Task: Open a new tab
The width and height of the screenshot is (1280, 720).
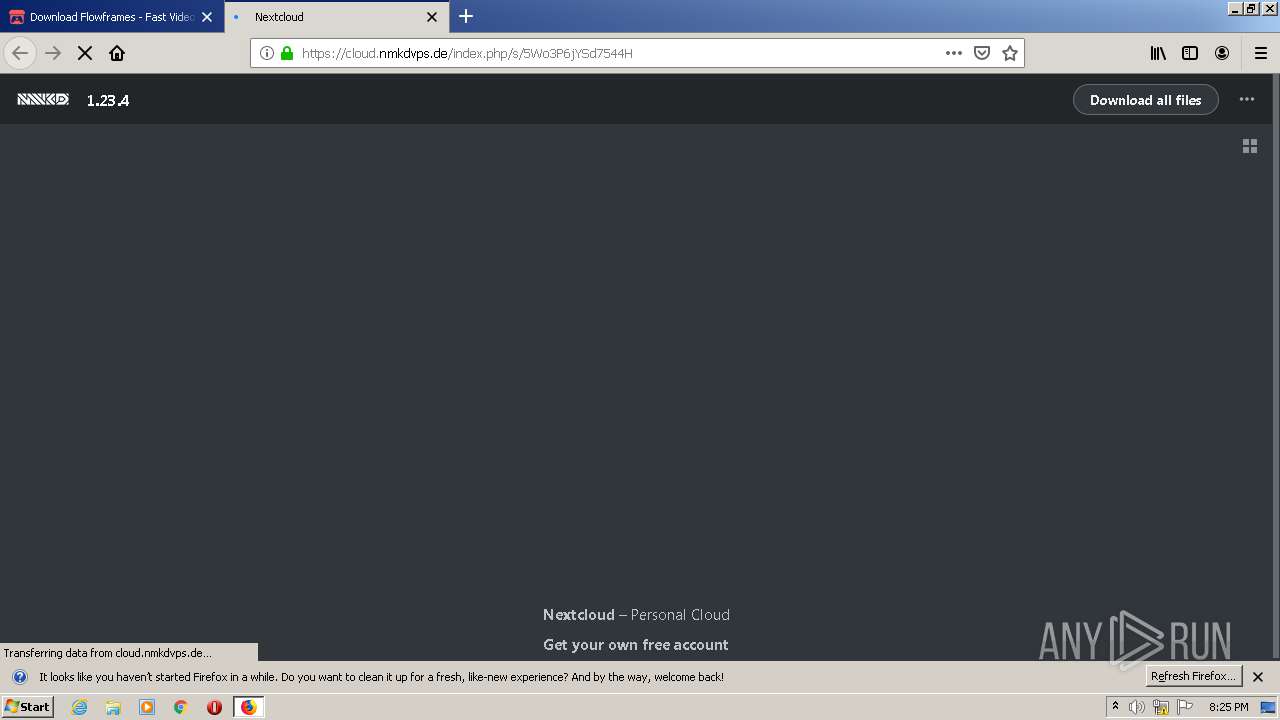Action: point(466,16)
